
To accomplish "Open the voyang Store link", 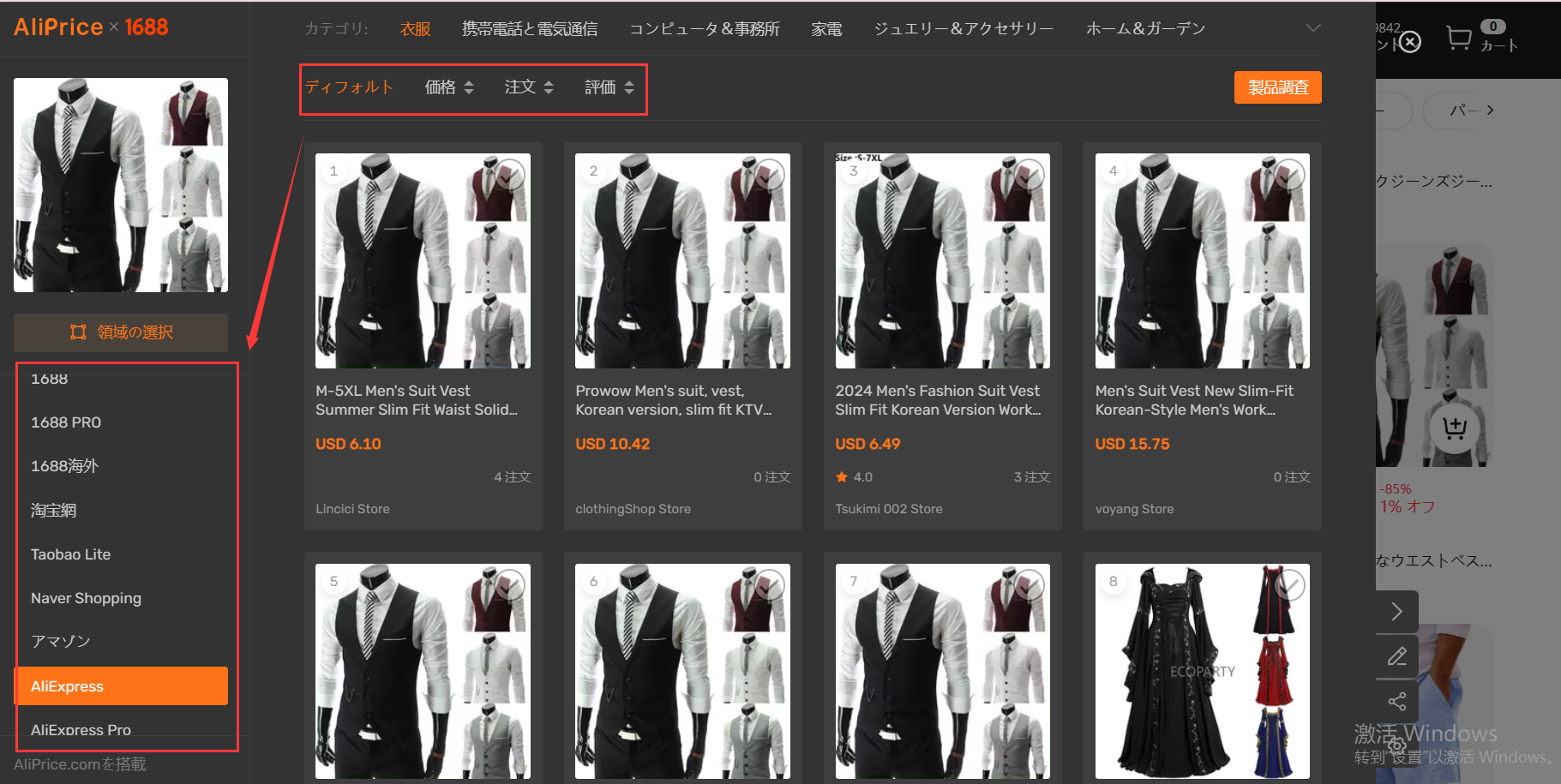I will [1134, 509].
